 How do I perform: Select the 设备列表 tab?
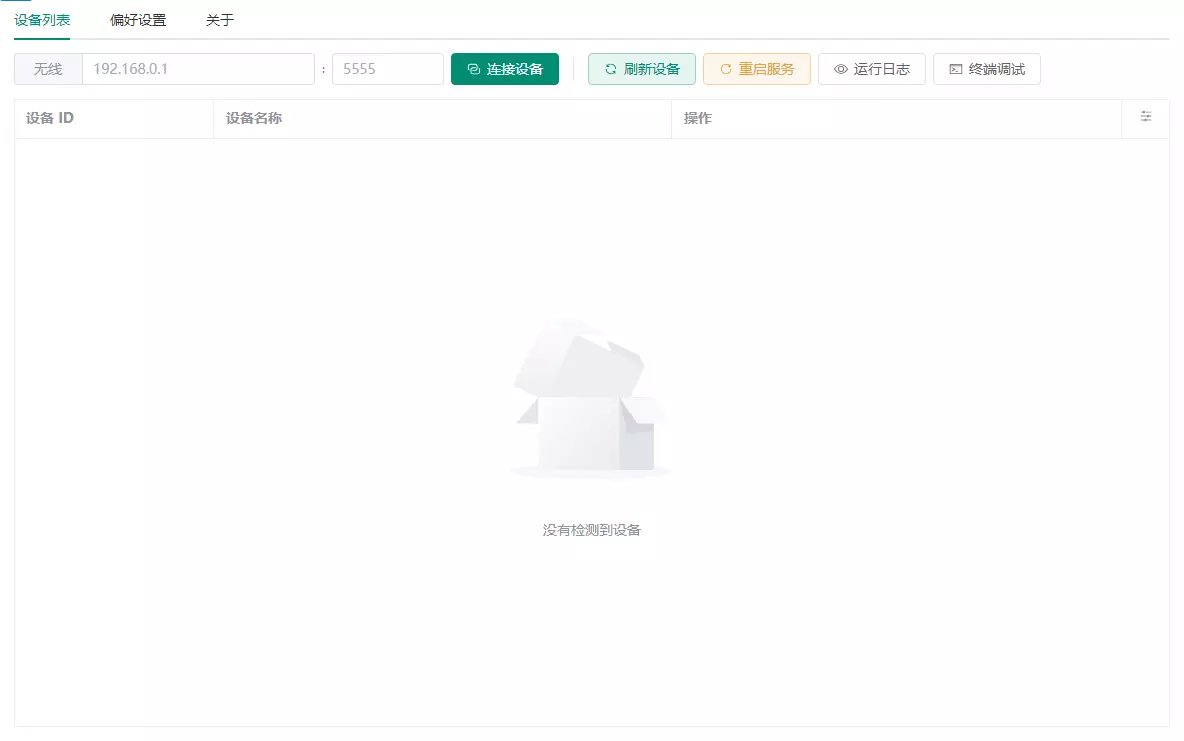(x=42, y=20)
